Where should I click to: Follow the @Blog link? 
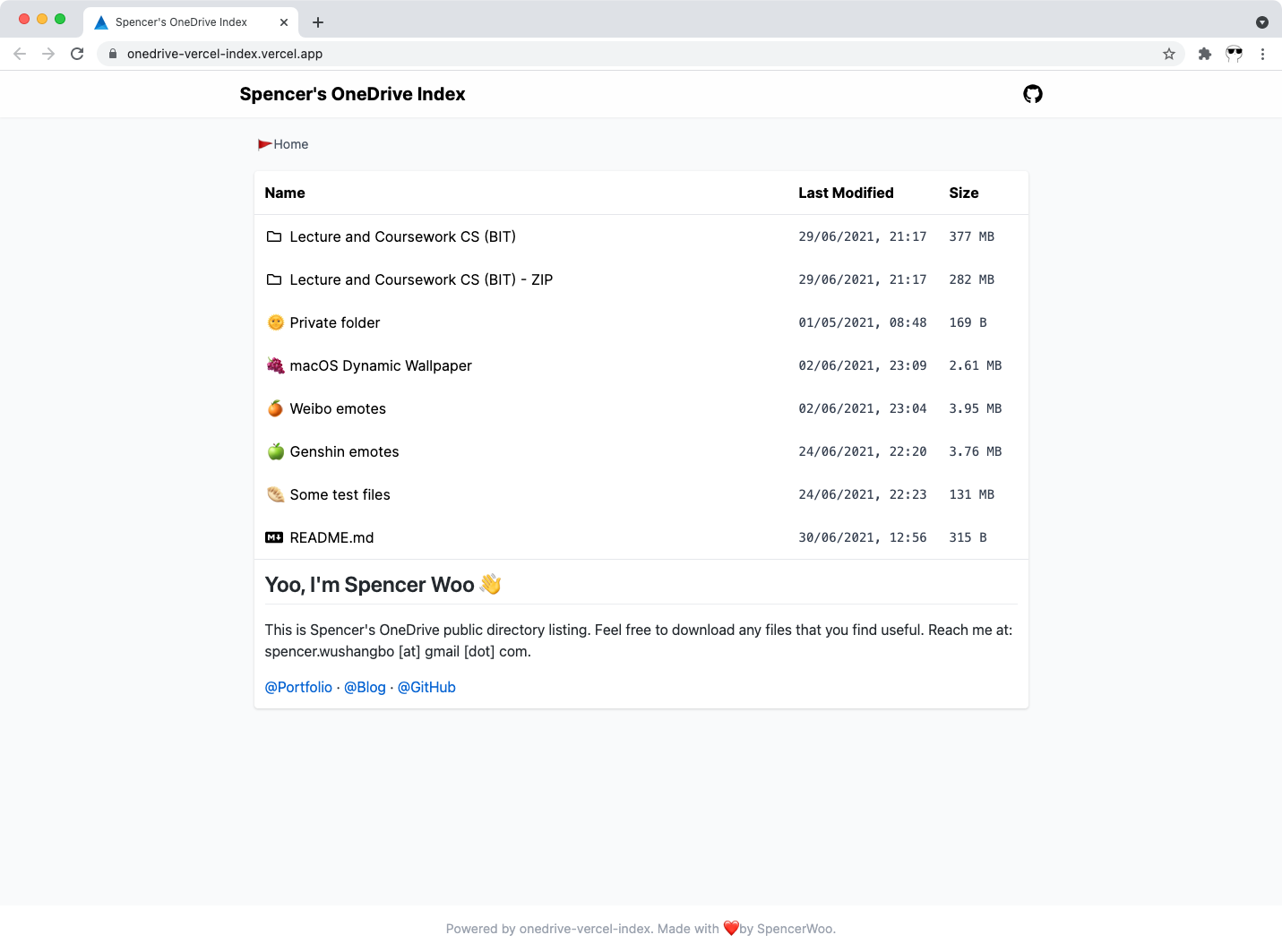(365, 687)
